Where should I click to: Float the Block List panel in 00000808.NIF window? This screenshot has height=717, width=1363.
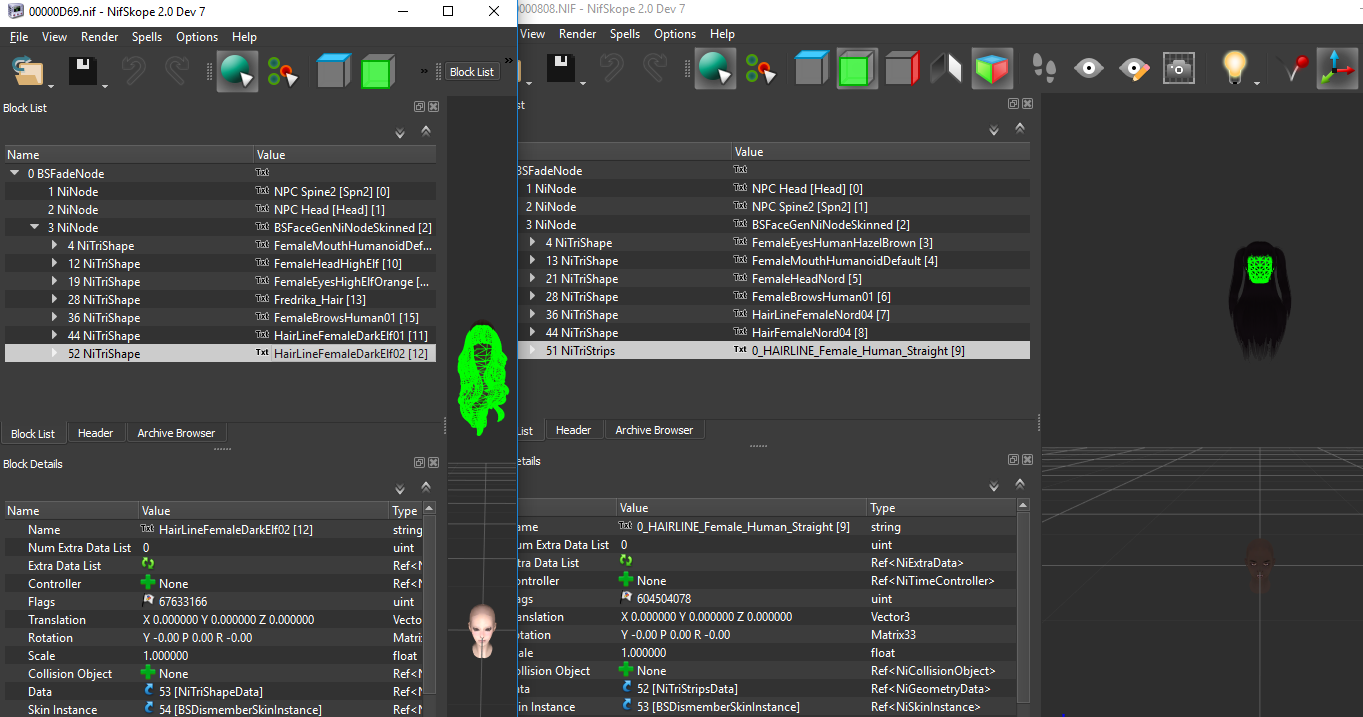click(x=1014, y=104)
